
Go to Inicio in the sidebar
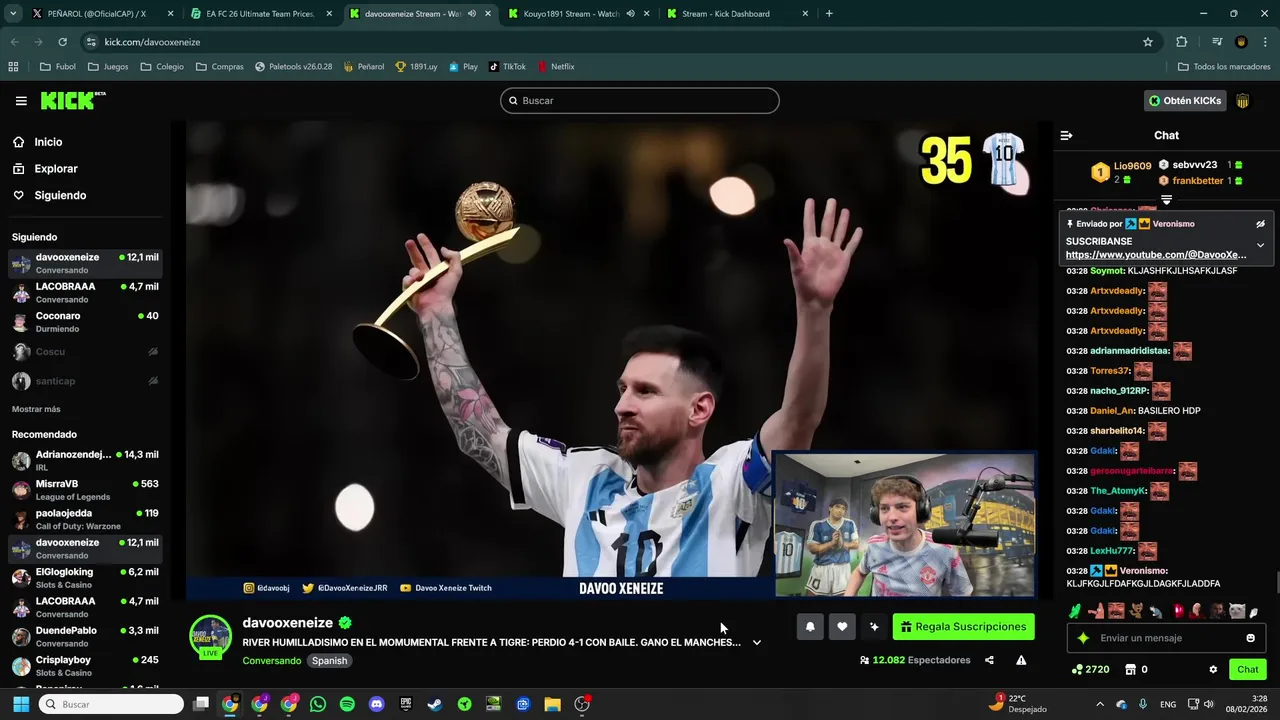(x=48, y=142)
